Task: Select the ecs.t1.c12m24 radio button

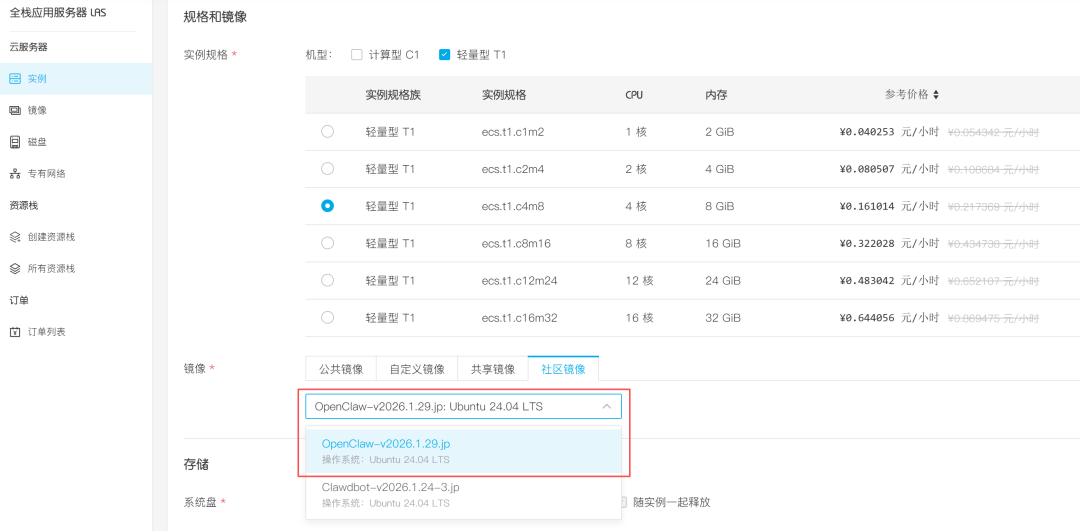Action: click(x=328, y=280)
